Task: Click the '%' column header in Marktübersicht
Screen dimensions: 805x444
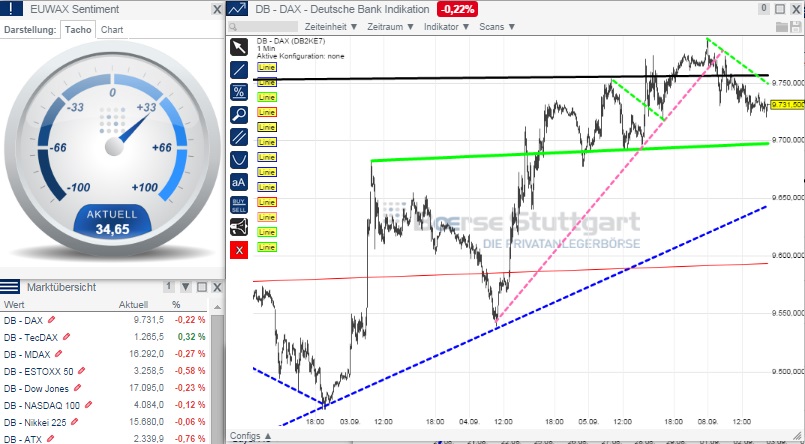Action: (x=176, y=304)
